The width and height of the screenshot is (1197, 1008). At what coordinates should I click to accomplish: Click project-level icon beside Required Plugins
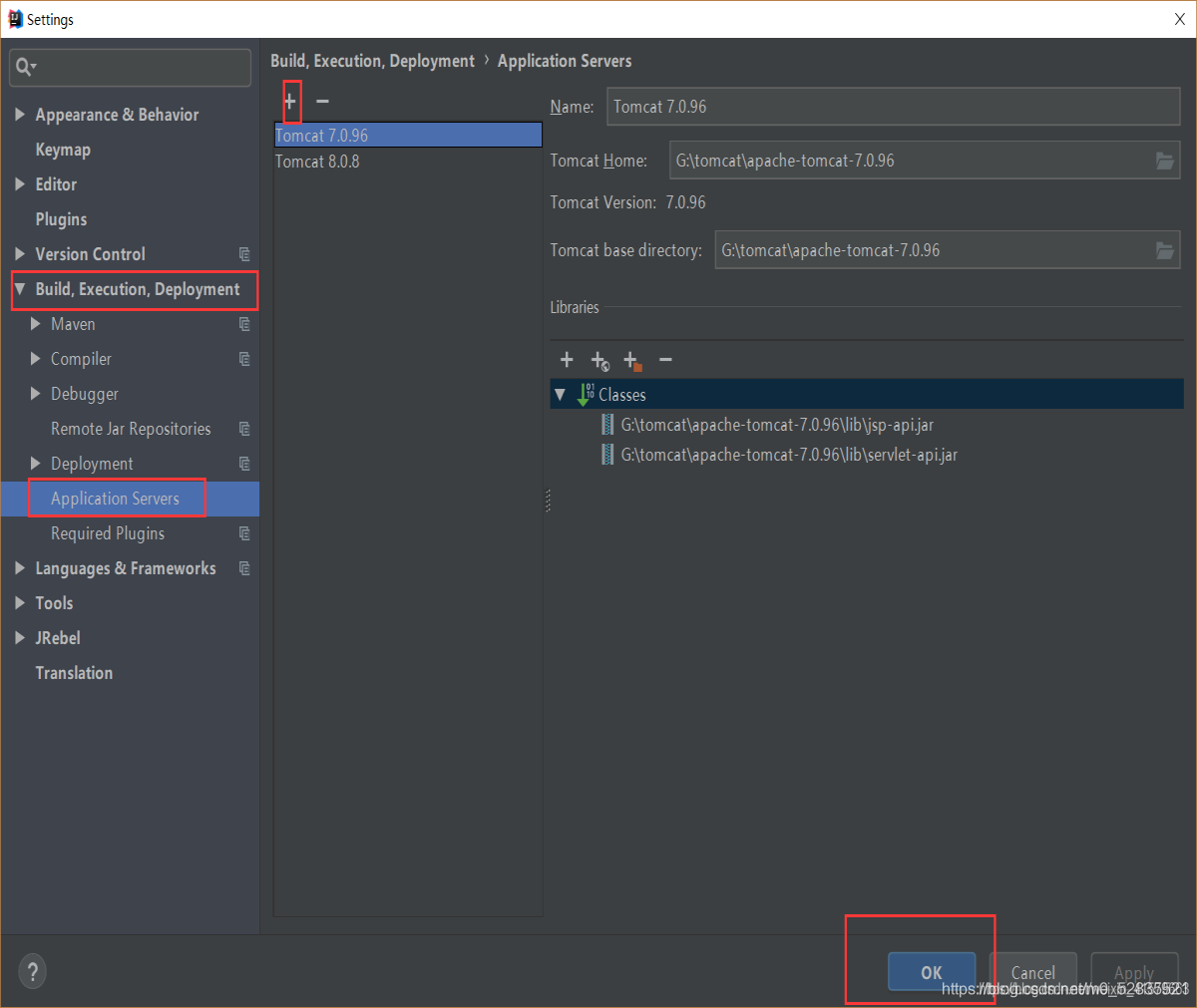pyautogui.click(x=244, y=533)
